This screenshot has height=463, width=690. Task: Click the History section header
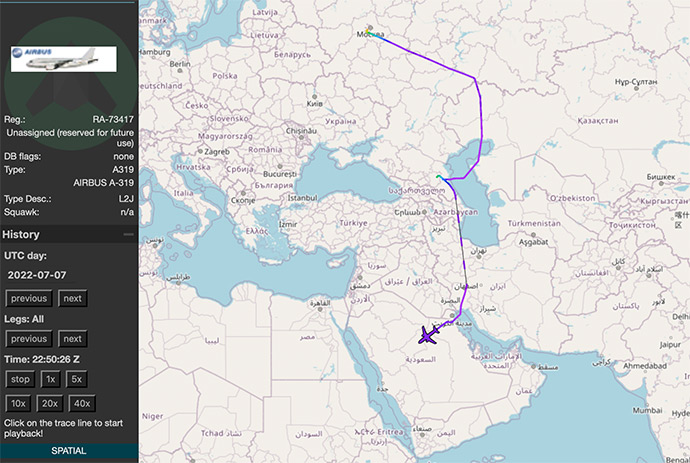[21, 234]
